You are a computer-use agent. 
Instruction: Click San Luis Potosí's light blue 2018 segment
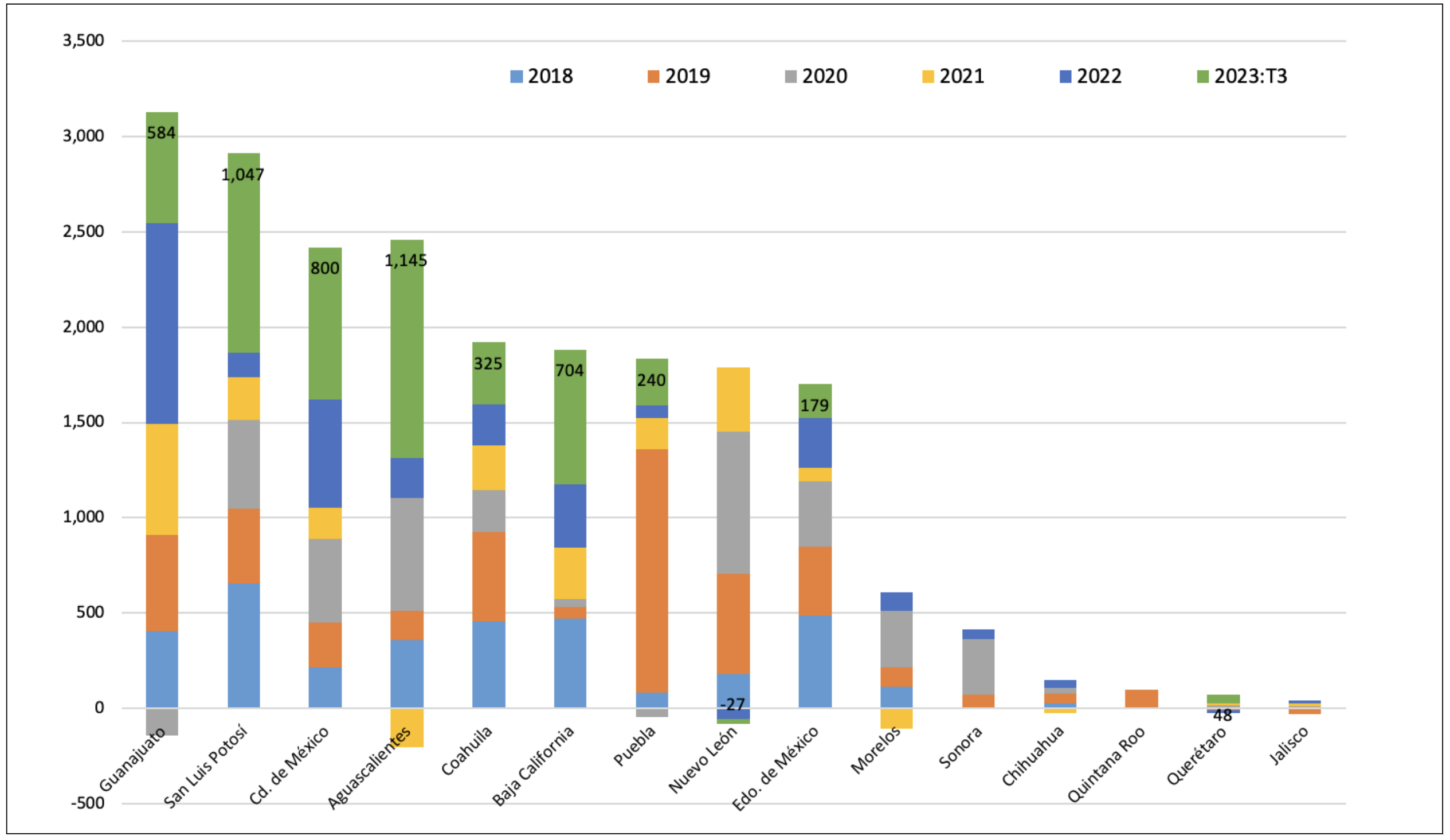tap(244, 646)
